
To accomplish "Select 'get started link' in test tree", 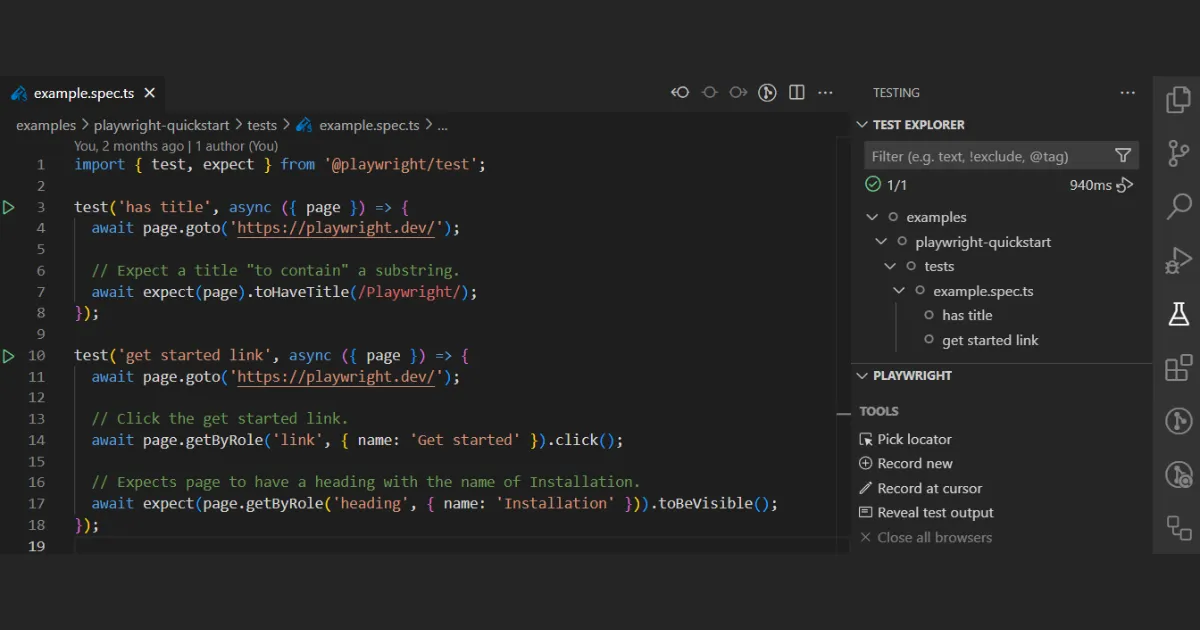I will [x=990, y=340].
